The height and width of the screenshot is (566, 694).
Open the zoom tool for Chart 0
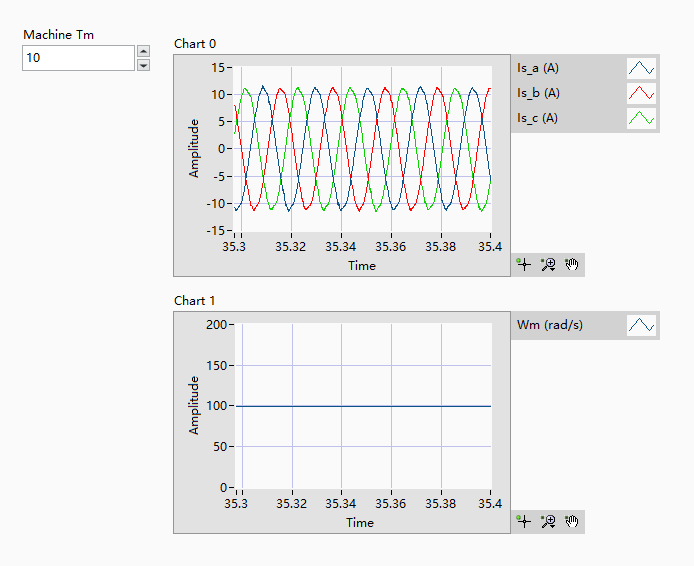click(548, 265)
